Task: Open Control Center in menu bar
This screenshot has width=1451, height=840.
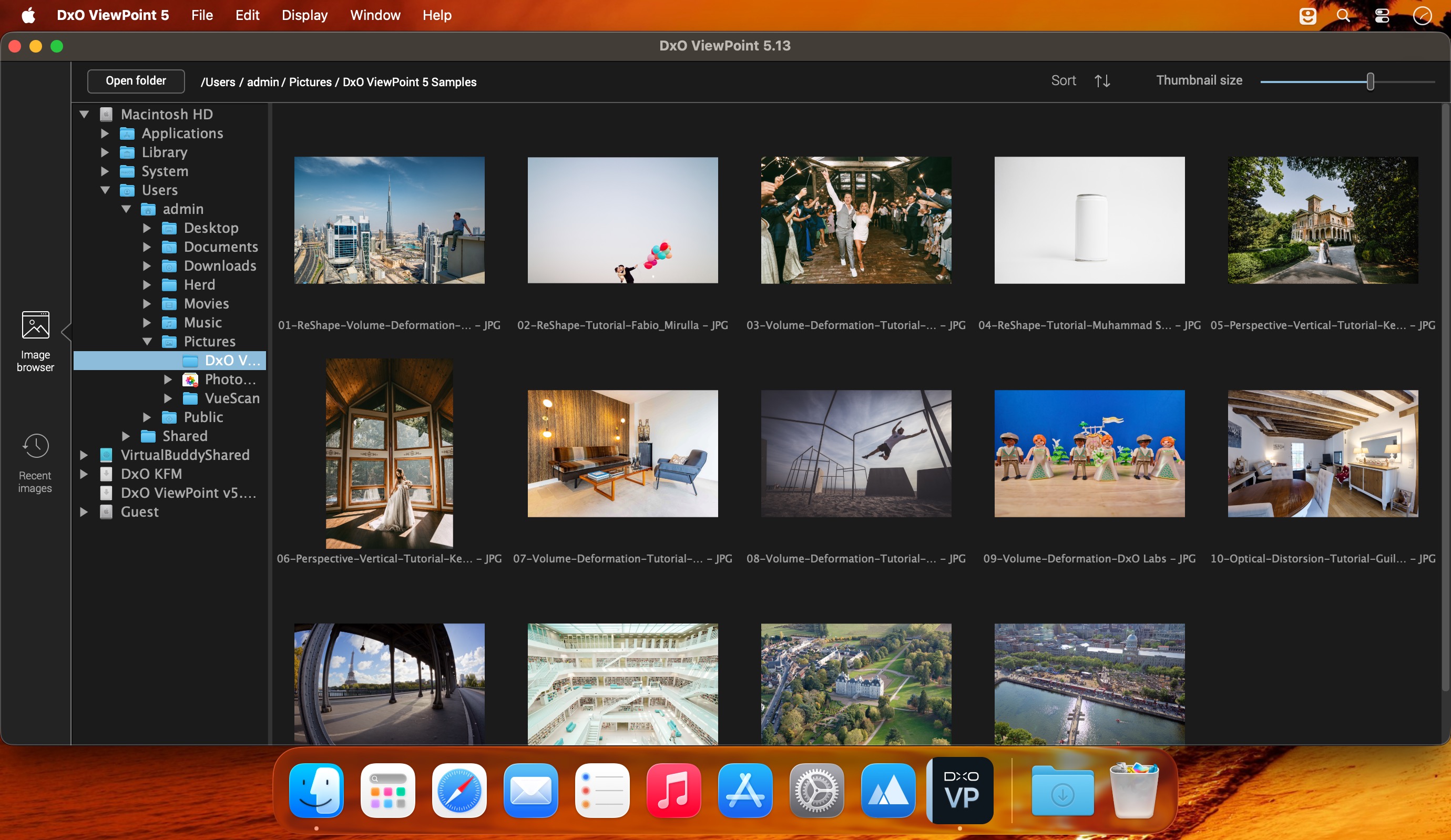Action: click(x=1382, y=16)
